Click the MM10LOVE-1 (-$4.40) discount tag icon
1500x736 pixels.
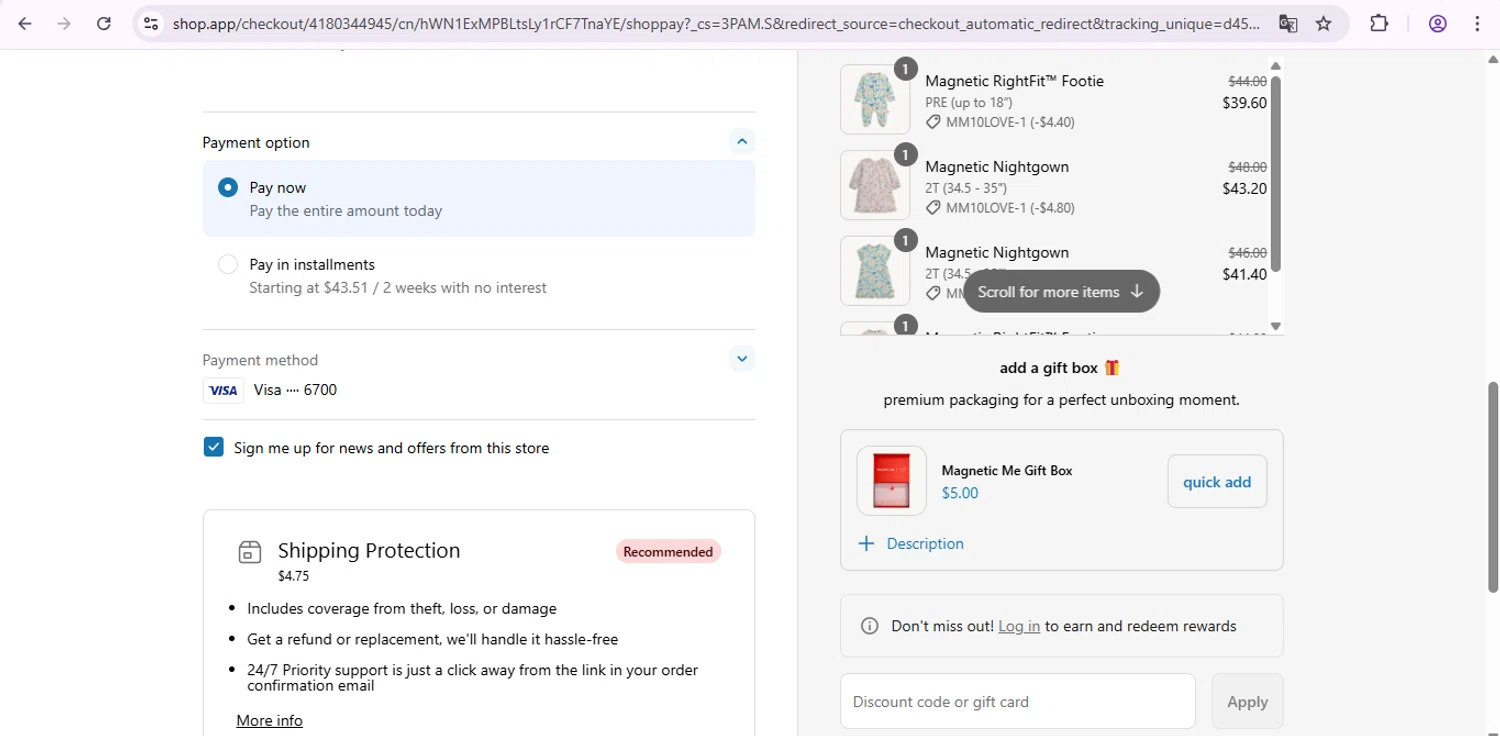tap(933, 122)
